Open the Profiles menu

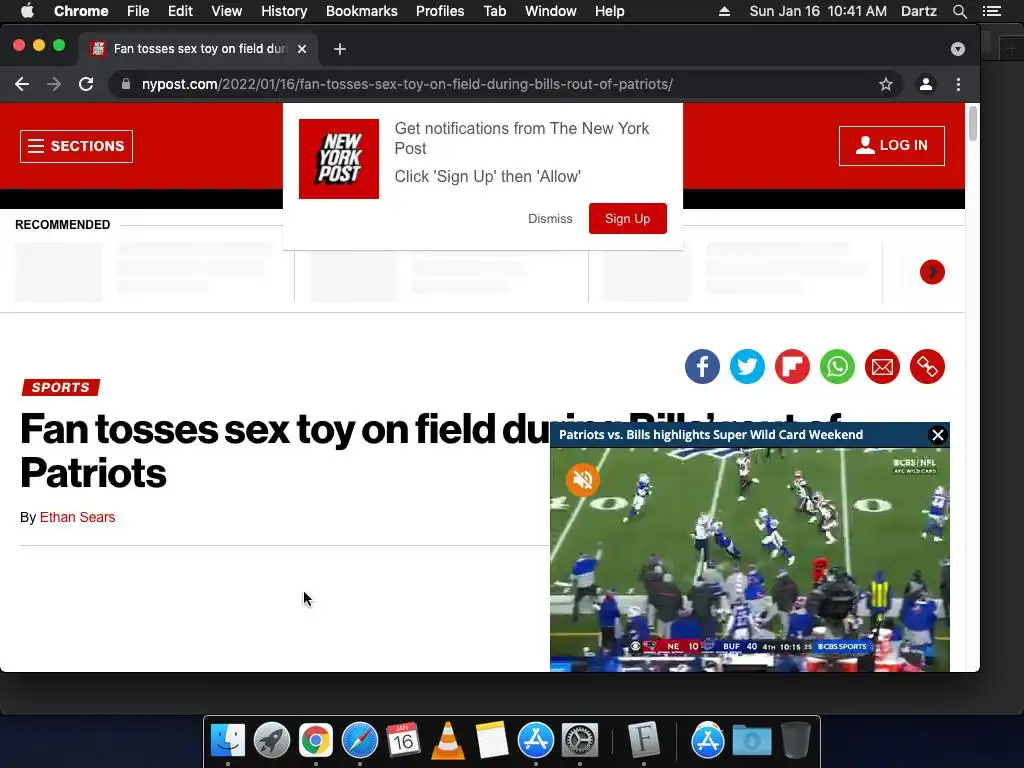(x=440, y=11)
